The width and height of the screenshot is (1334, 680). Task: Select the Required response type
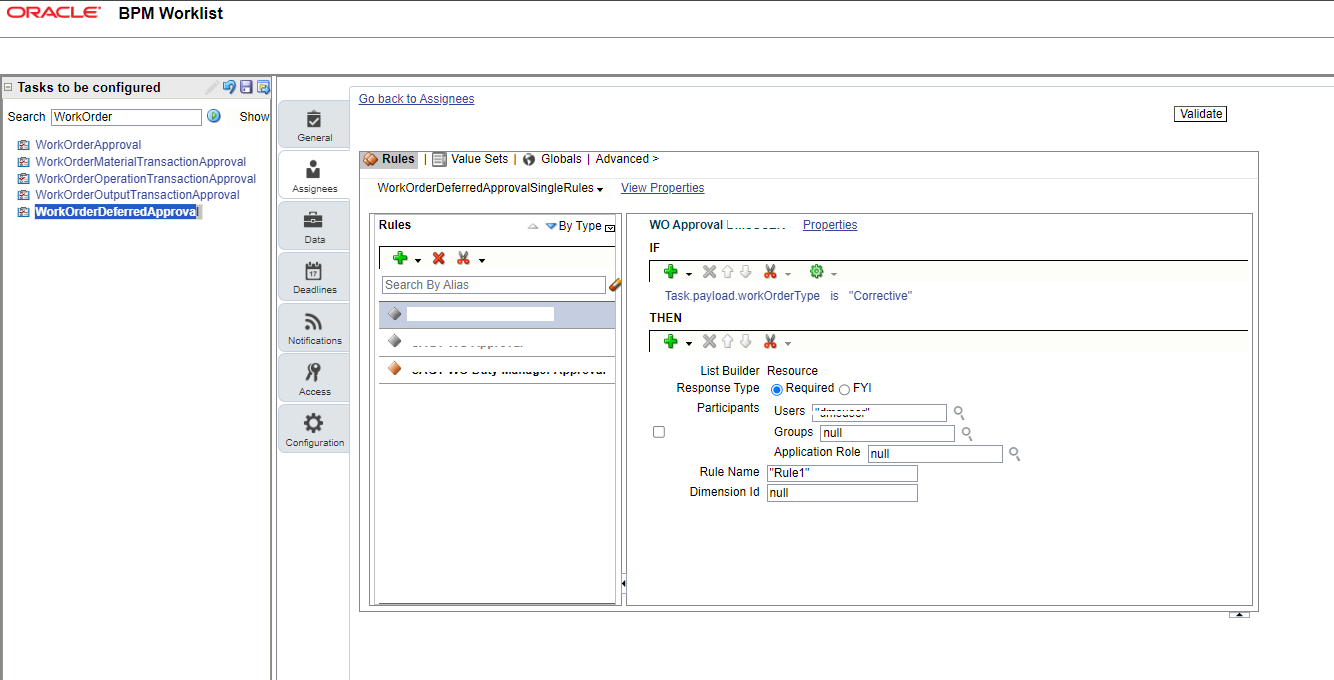[x=777, y=388]
